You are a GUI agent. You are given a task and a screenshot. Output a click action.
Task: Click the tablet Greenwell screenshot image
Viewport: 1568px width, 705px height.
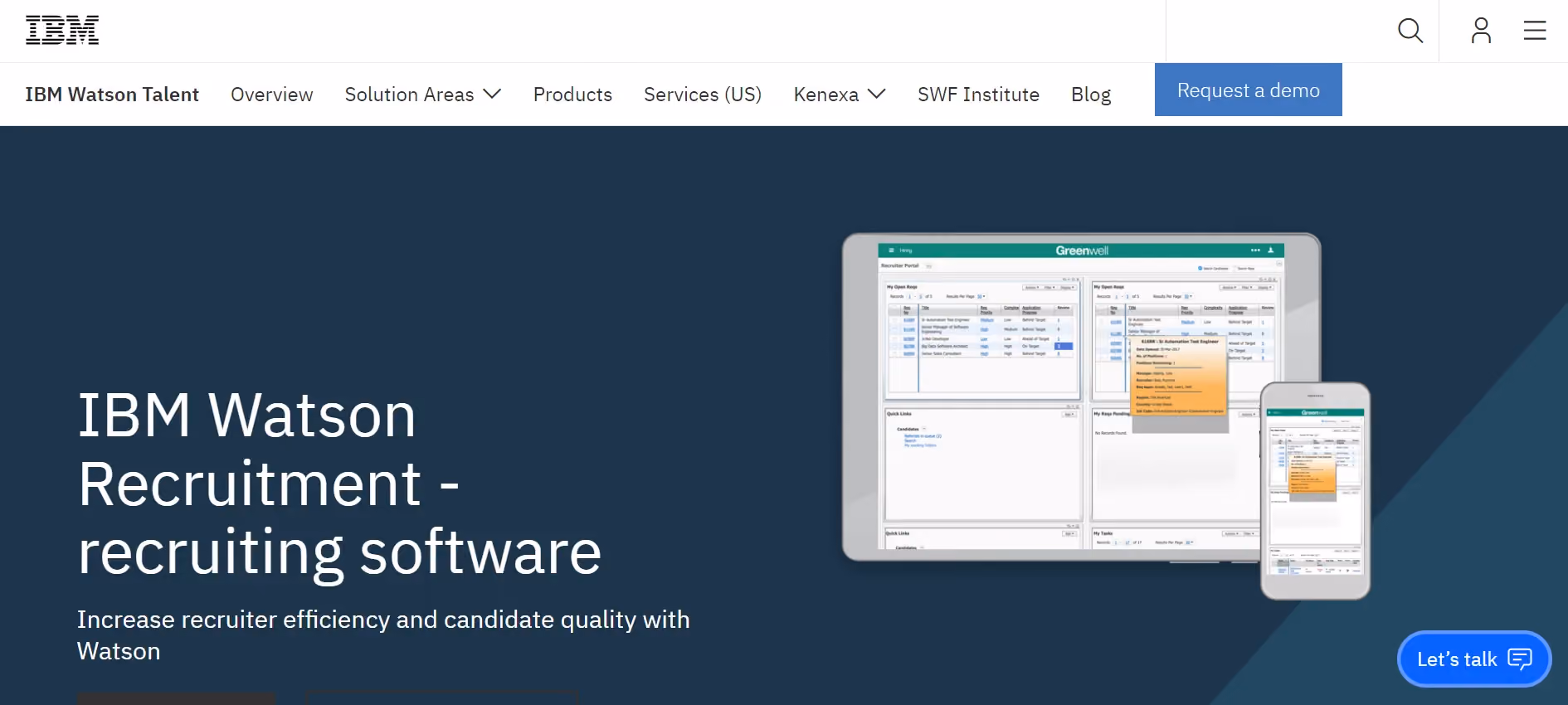1081,396
